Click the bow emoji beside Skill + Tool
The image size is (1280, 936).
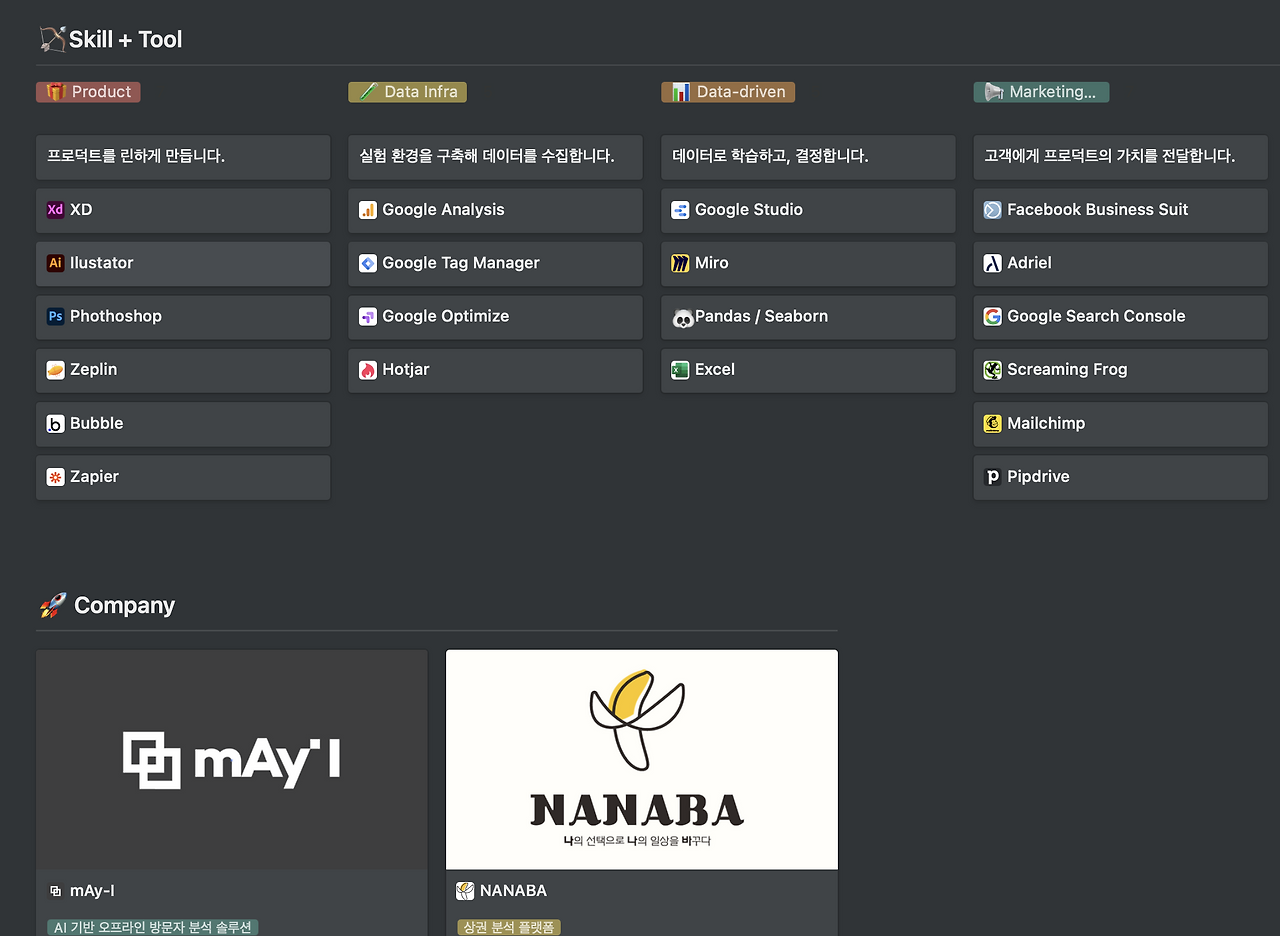coord(52,40)
